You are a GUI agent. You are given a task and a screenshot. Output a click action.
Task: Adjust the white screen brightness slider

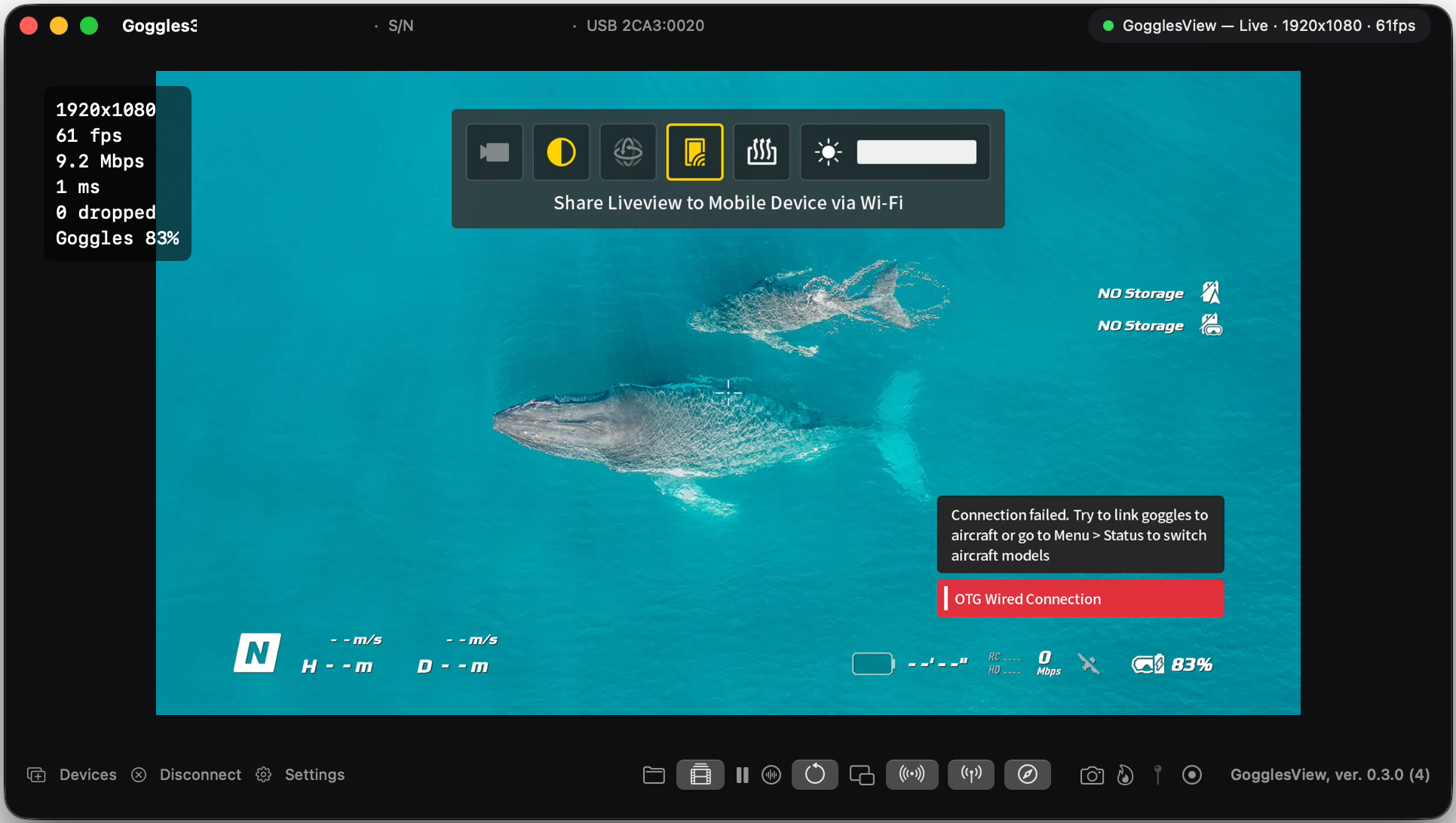coord(916,152)
